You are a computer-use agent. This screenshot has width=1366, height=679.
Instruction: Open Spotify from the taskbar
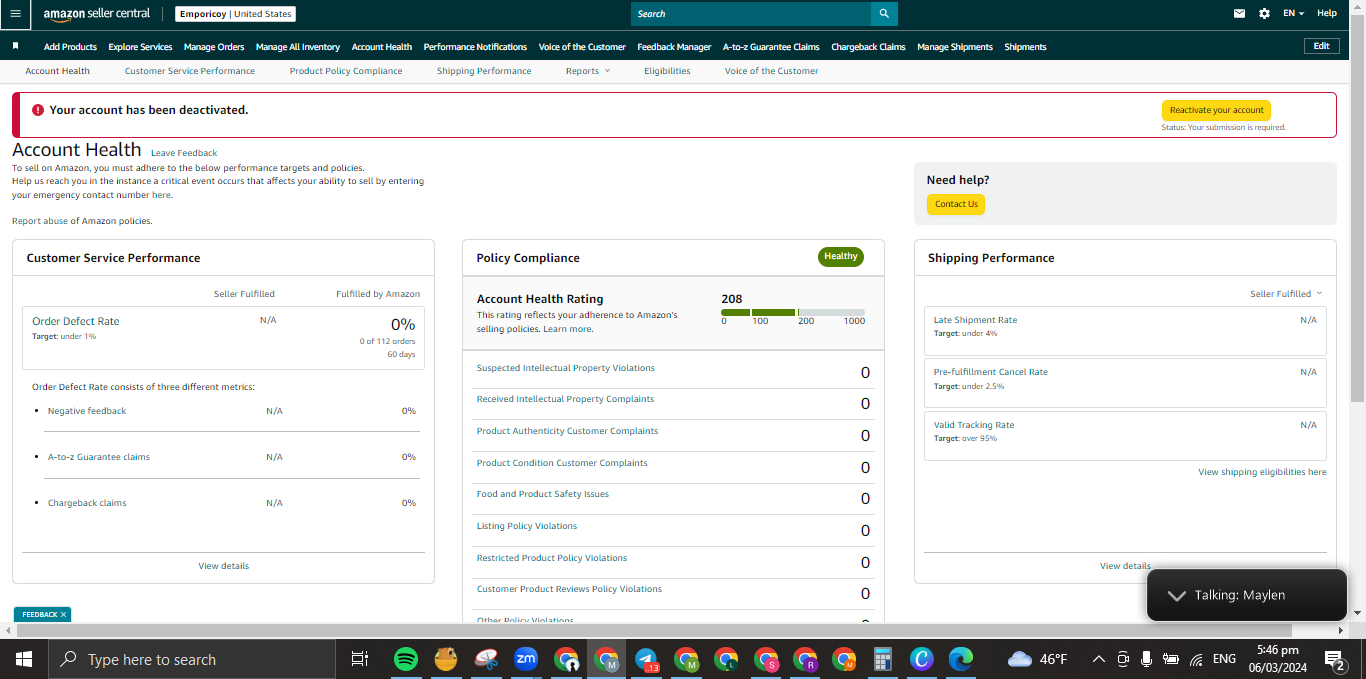point(406,659)
